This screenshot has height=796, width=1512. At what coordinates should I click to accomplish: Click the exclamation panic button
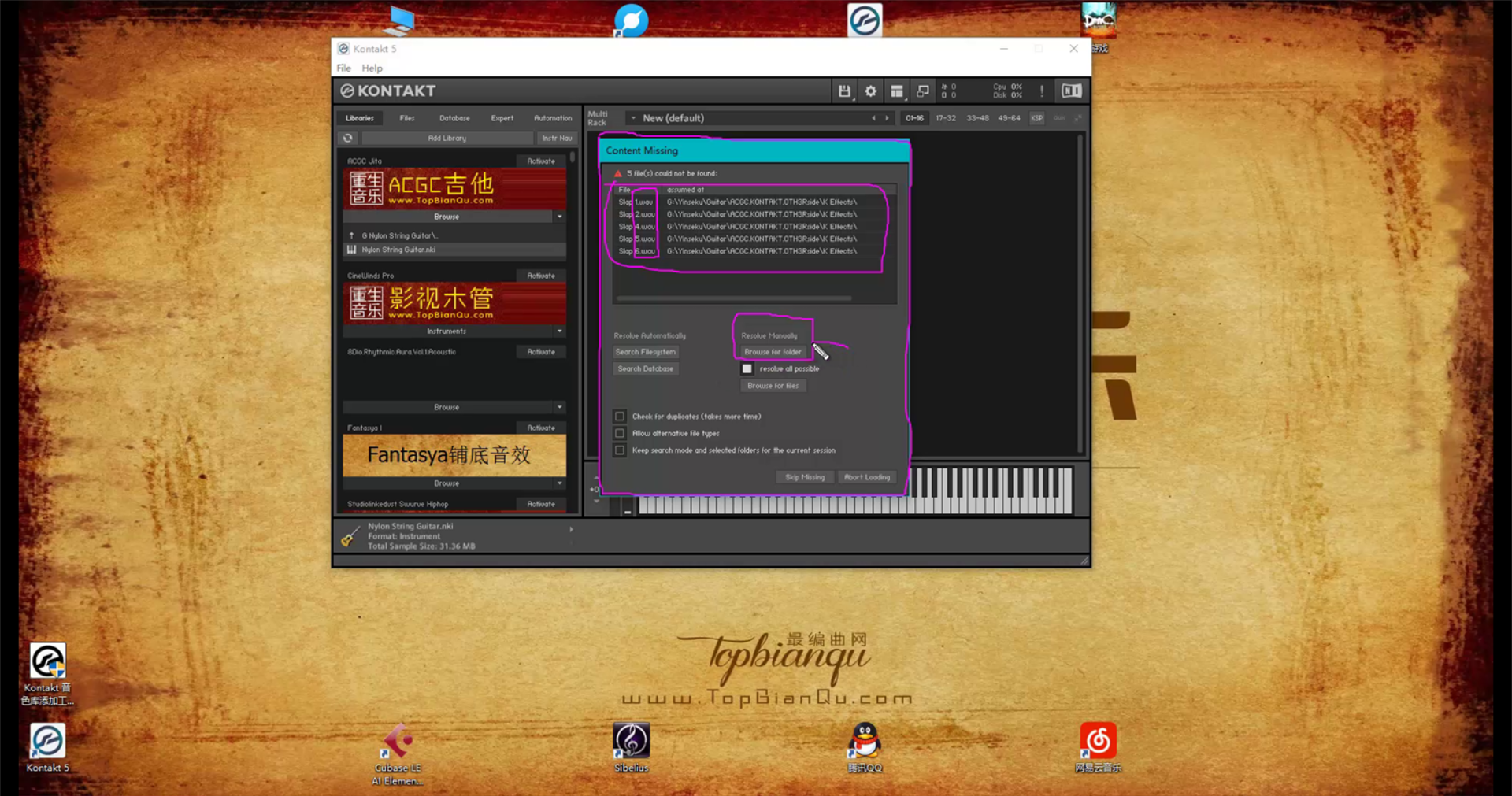1042,91
